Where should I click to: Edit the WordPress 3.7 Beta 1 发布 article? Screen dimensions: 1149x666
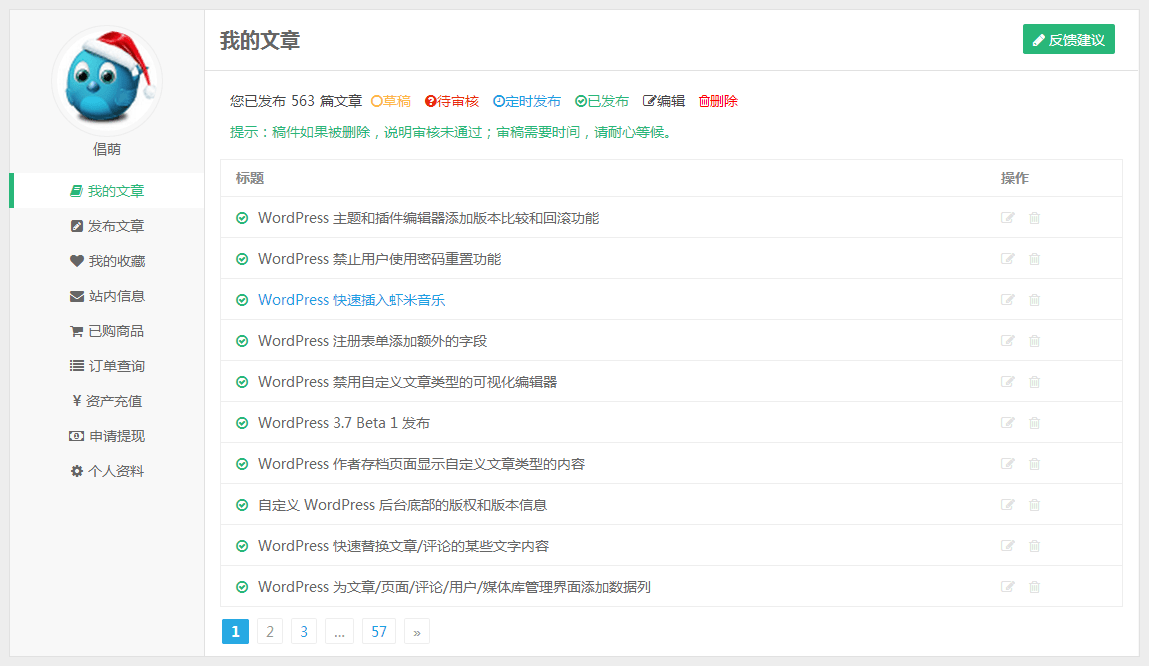[x=1008, y=423]
